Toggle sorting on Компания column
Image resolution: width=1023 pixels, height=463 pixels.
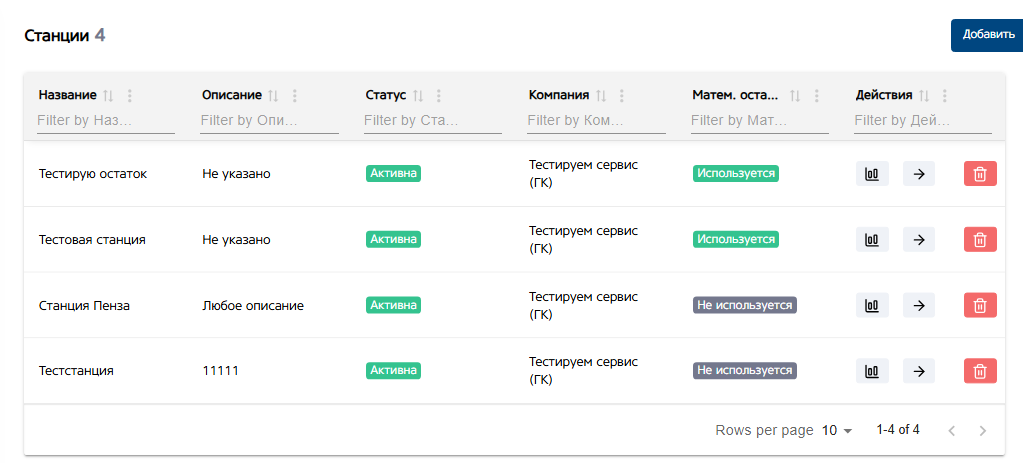click(601, 96)
